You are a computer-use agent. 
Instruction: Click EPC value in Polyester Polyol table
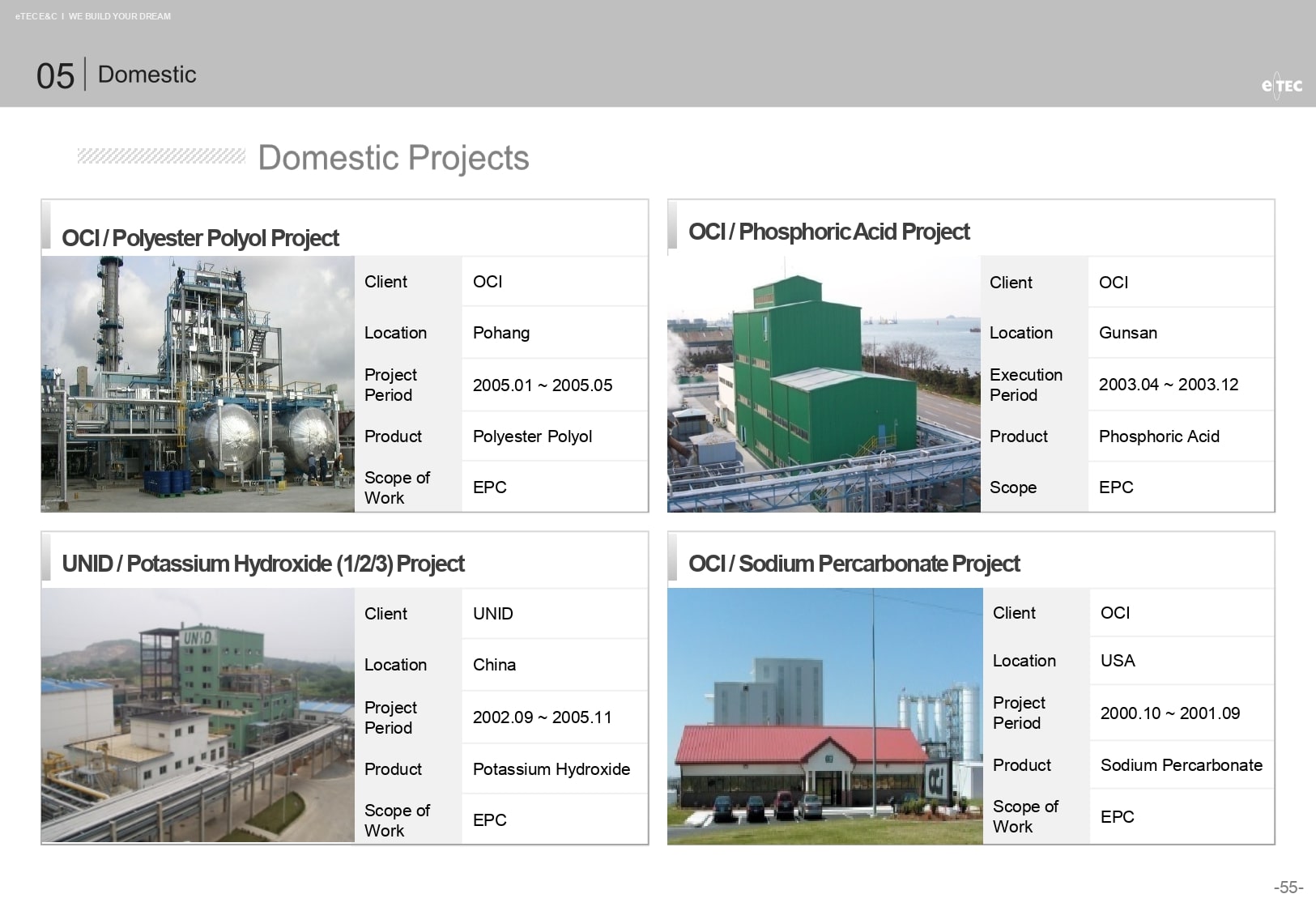point(490,487)
